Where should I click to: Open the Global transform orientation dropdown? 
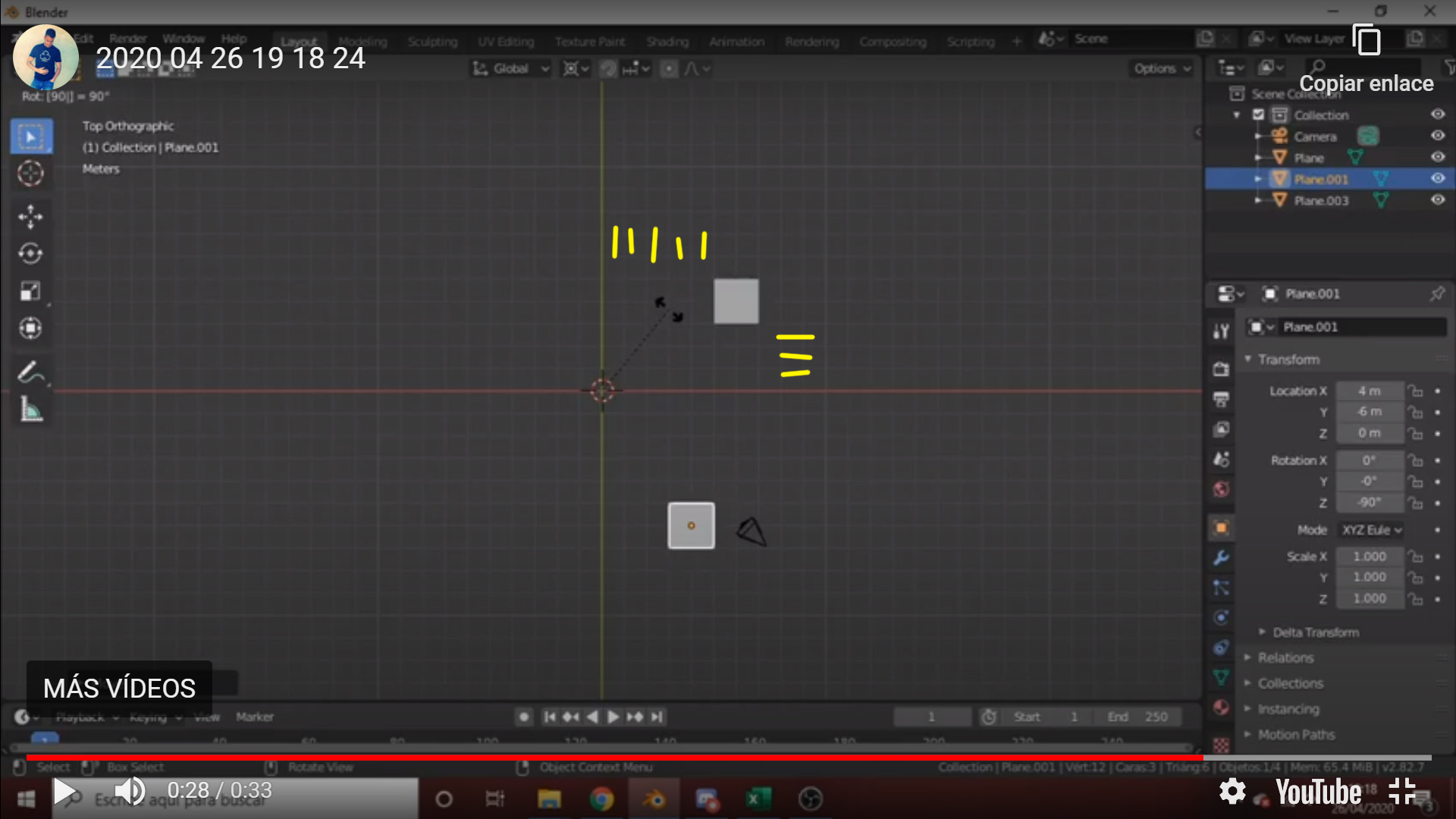pyautogui.click(x=511, y=69)
